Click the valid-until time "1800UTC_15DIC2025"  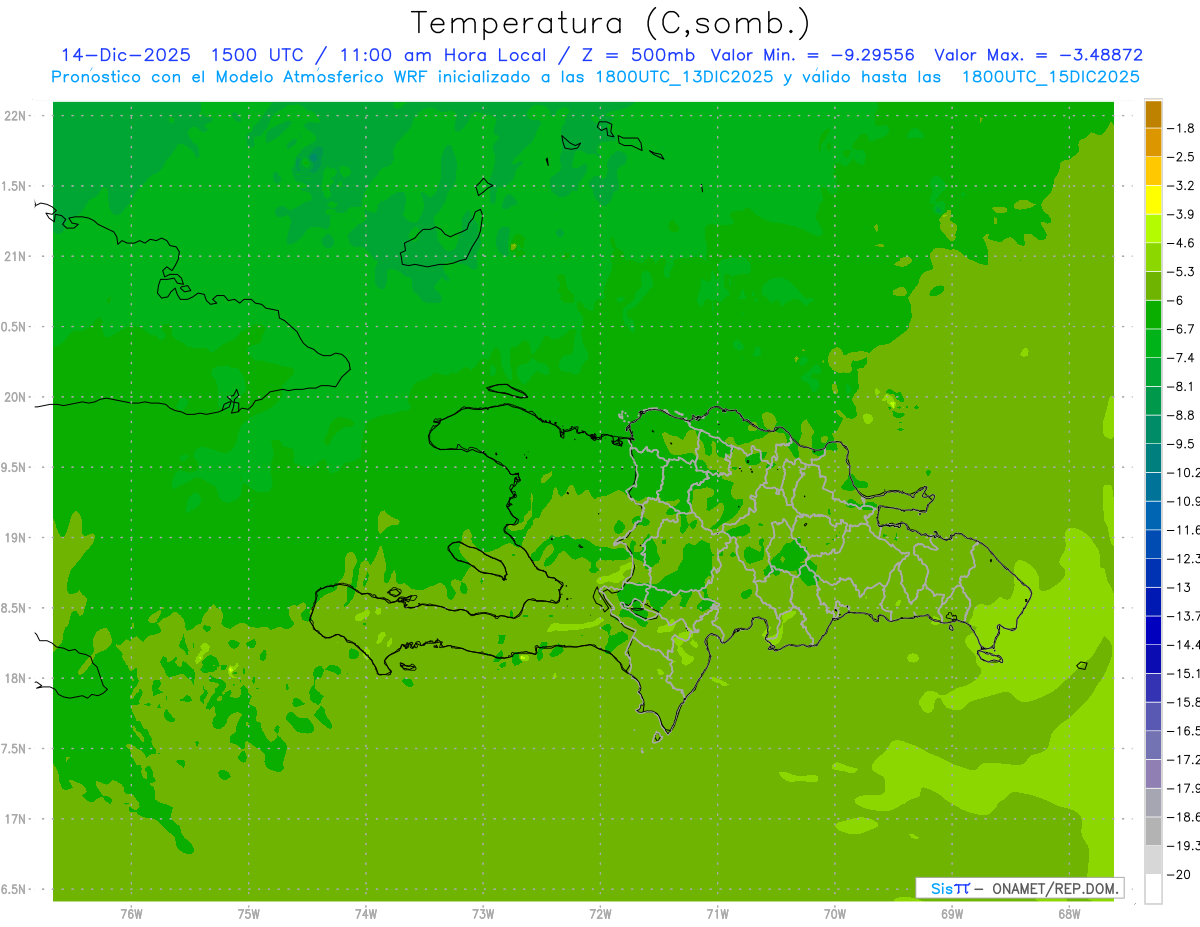click(1049, 77)
